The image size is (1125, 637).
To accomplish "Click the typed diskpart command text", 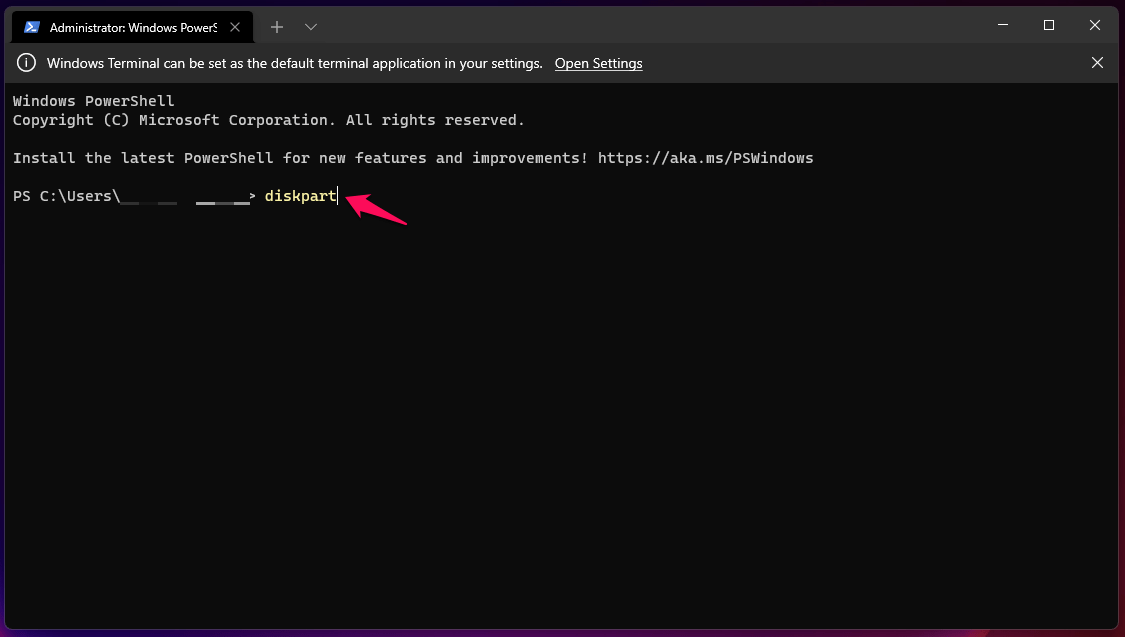I will 300,196.
